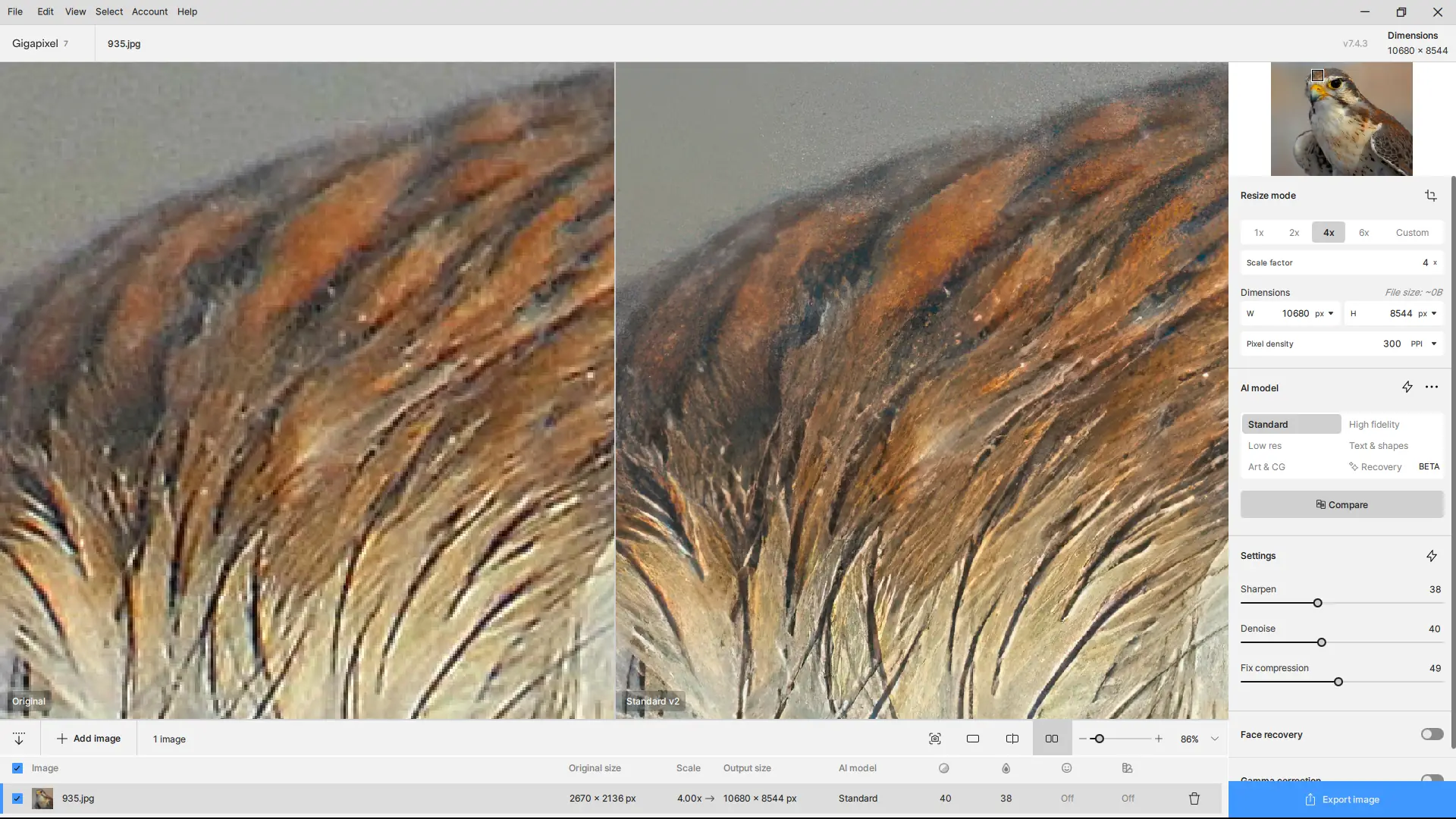Delete 935.jpg using trash icon
This screenshot has width=1456, height=819.
pyautogui.click(x=1194, y=799)
